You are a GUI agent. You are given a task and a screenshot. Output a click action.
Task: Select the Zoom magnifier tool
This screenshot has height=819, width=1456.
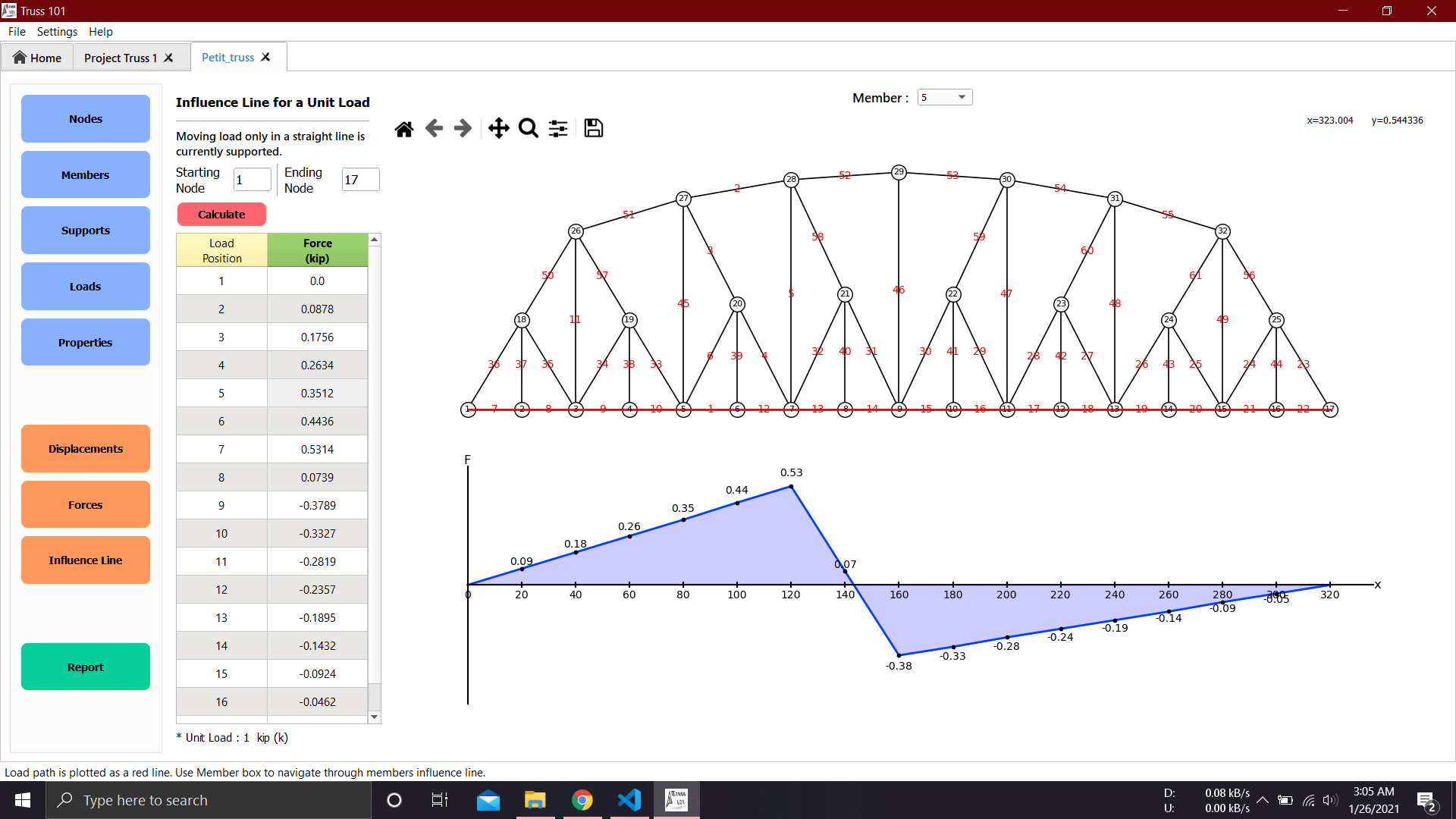pos(529,129)
